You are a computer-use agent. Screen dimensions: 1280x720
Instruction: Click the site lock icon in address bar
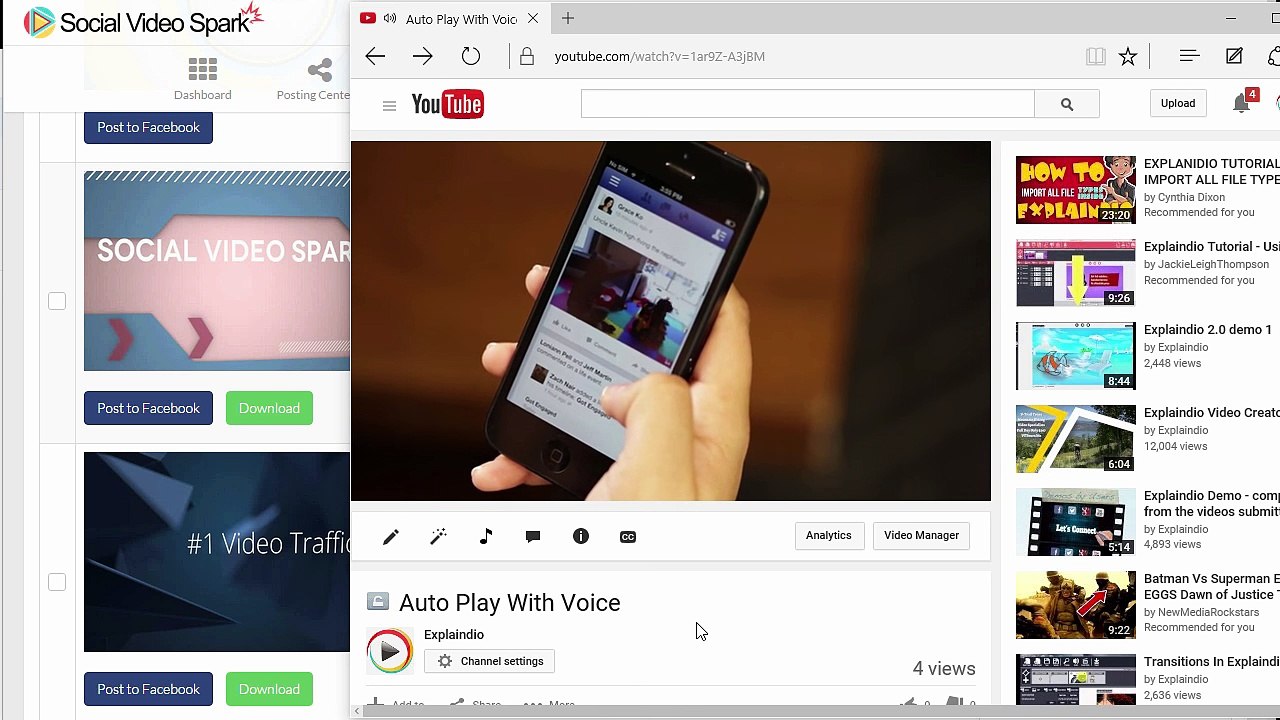click(x=527, y=57)
